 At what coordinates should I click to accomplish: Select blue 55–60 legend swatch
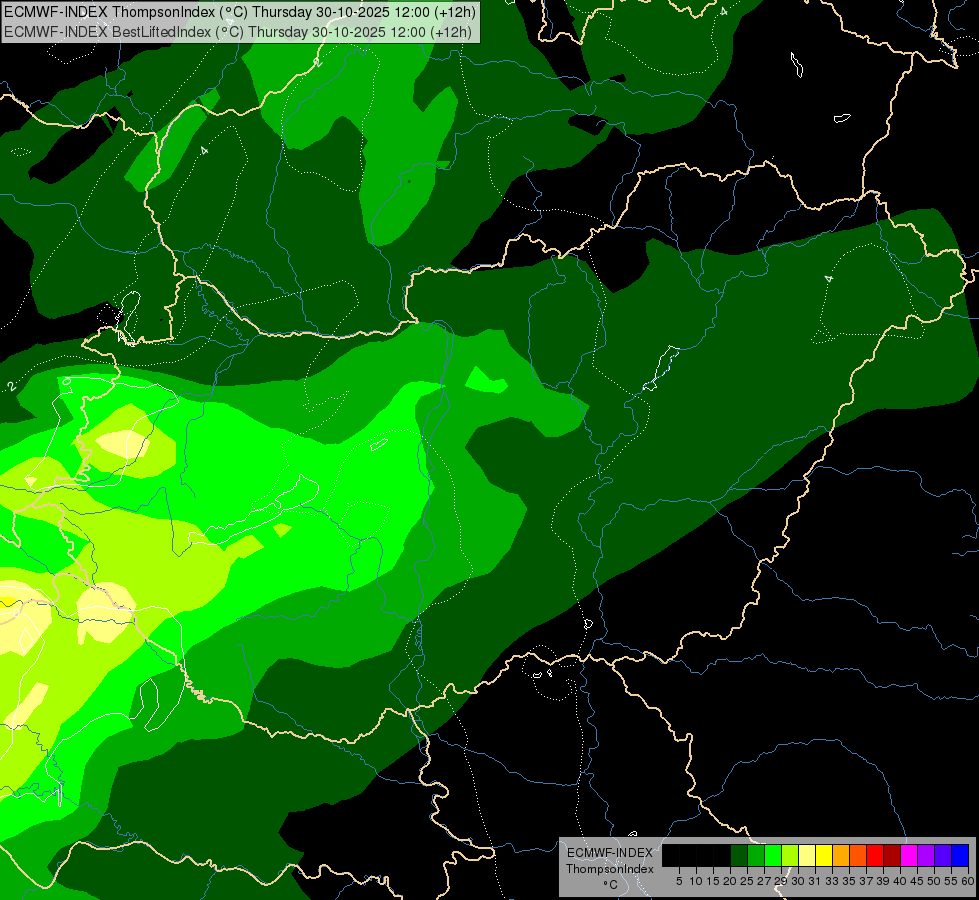tap(960, 855)
